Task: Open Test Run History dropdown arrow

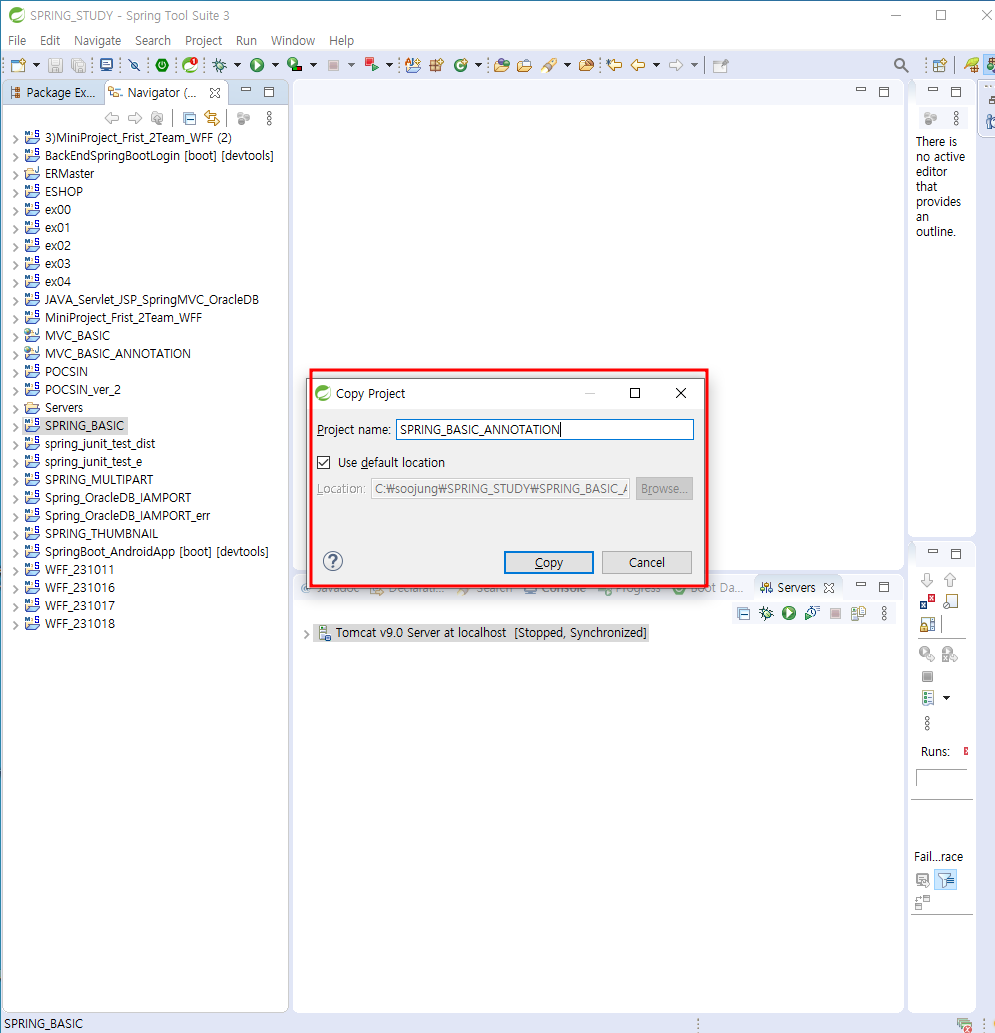Action: 947,698
